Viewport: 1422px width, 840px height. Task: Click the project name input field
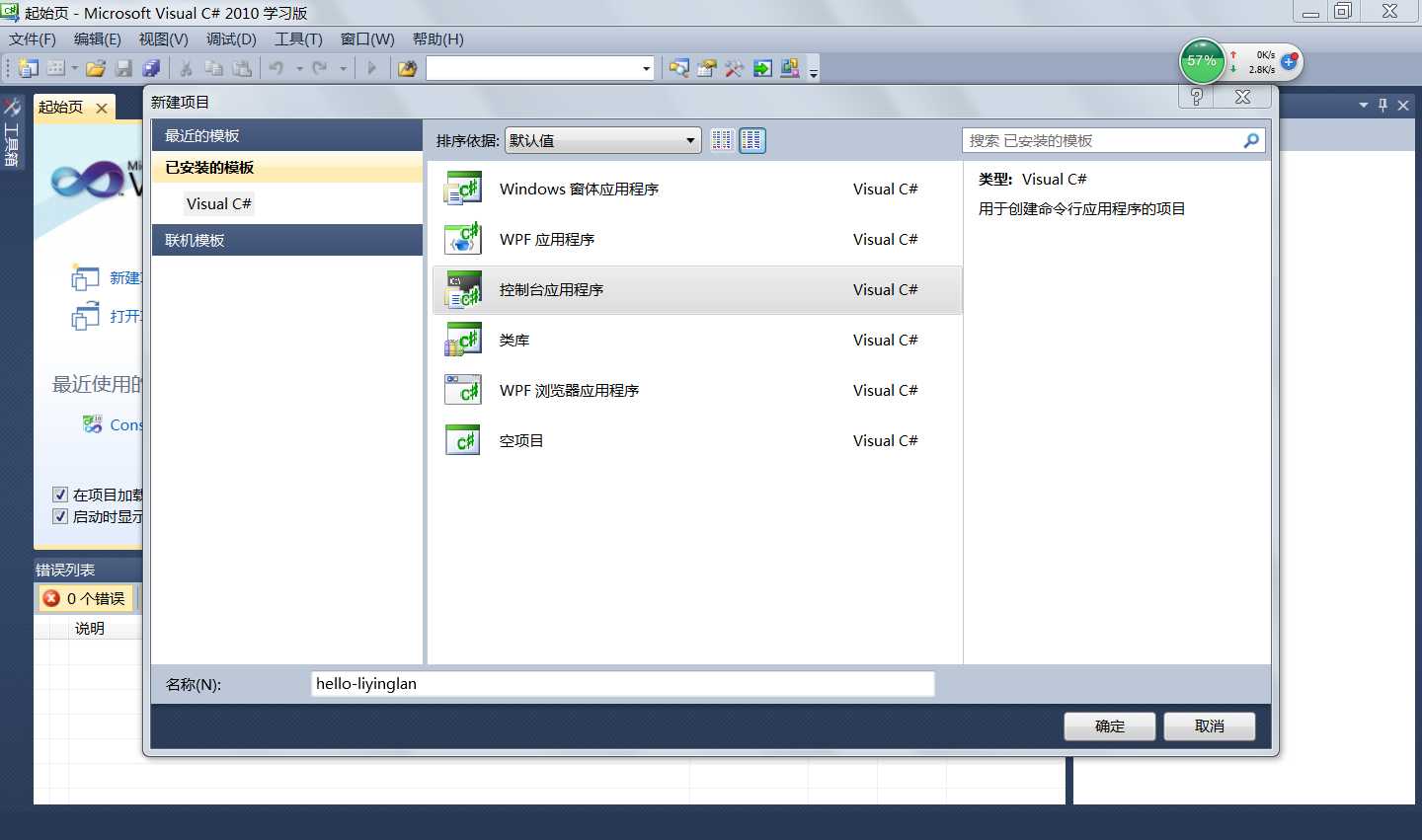pos(623,684)
